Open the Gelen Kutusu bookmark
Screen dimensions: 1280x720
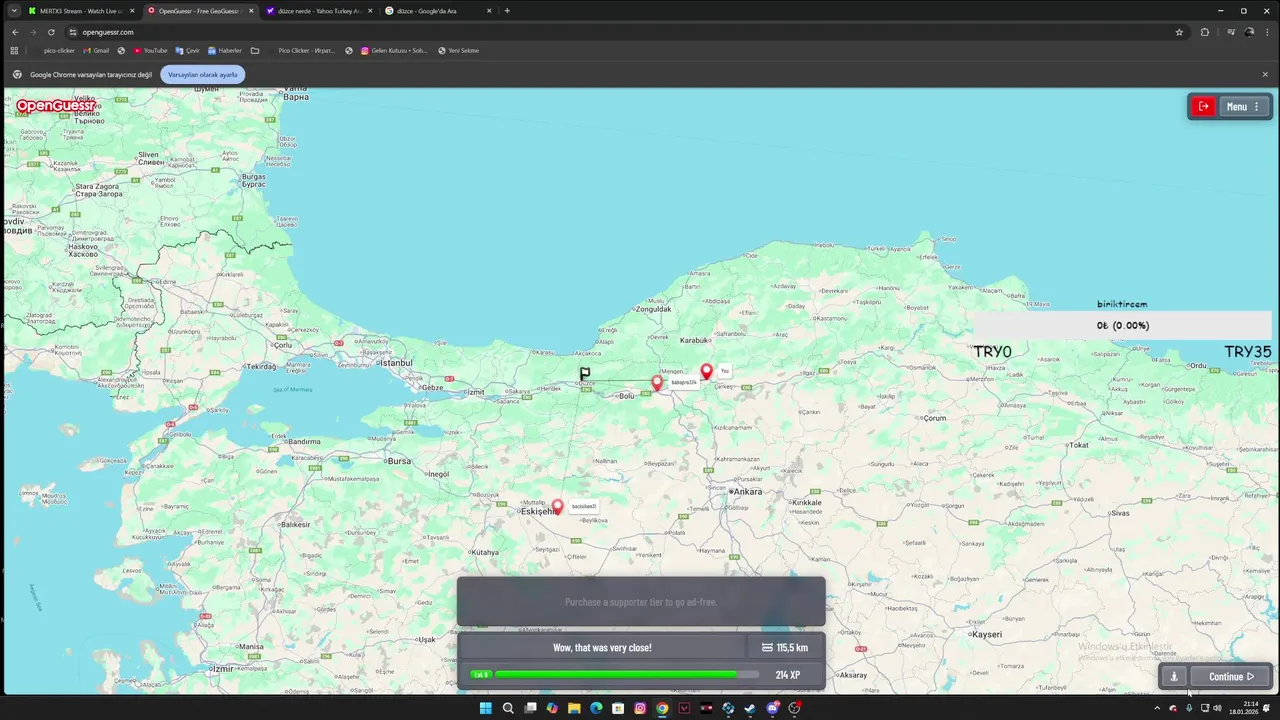394,50
